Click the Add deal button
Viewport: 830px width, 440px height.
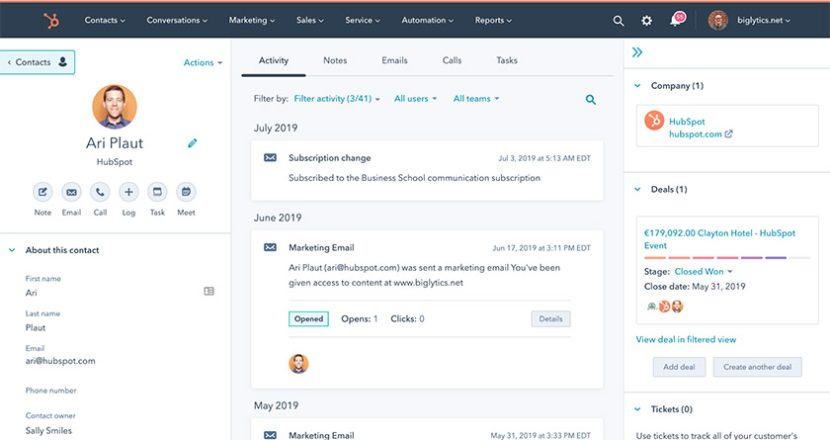679,367
